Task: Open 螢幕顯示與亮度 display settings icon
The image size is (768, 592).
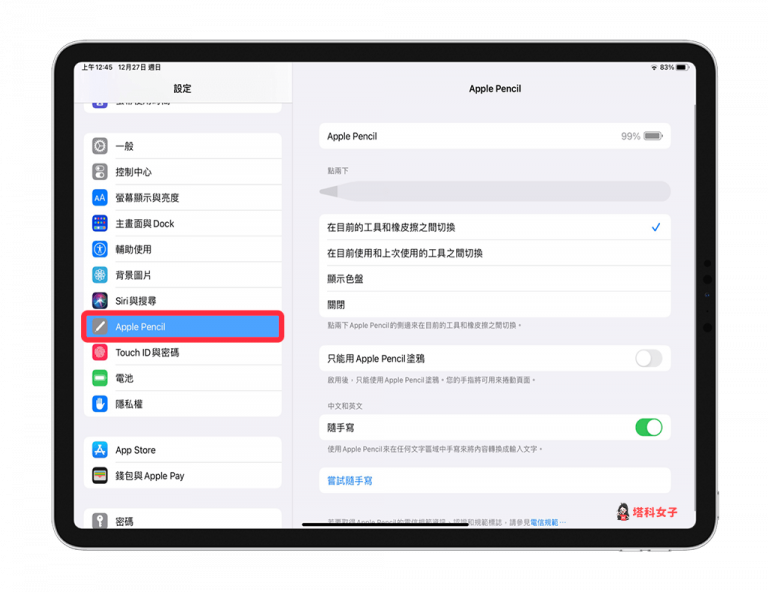Action: (100, 198)
